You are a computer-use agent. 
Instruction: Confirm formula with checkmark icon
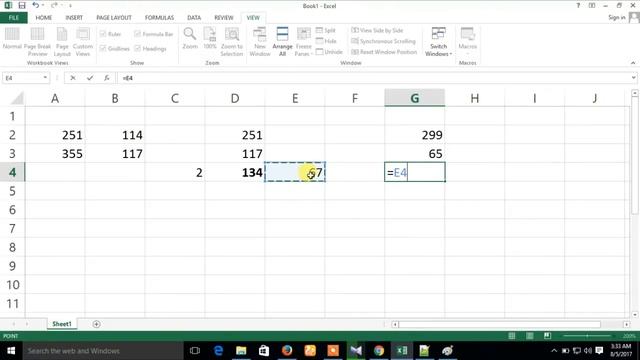(90, 78)
